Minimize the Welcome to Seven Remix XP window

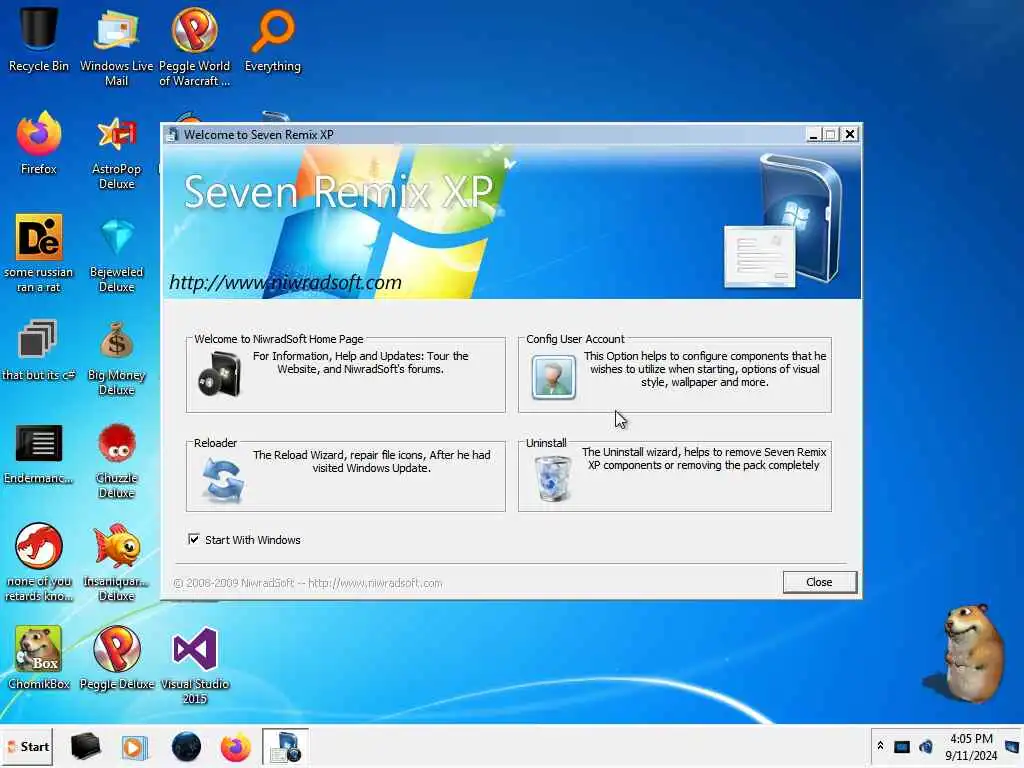coord(813,135)
